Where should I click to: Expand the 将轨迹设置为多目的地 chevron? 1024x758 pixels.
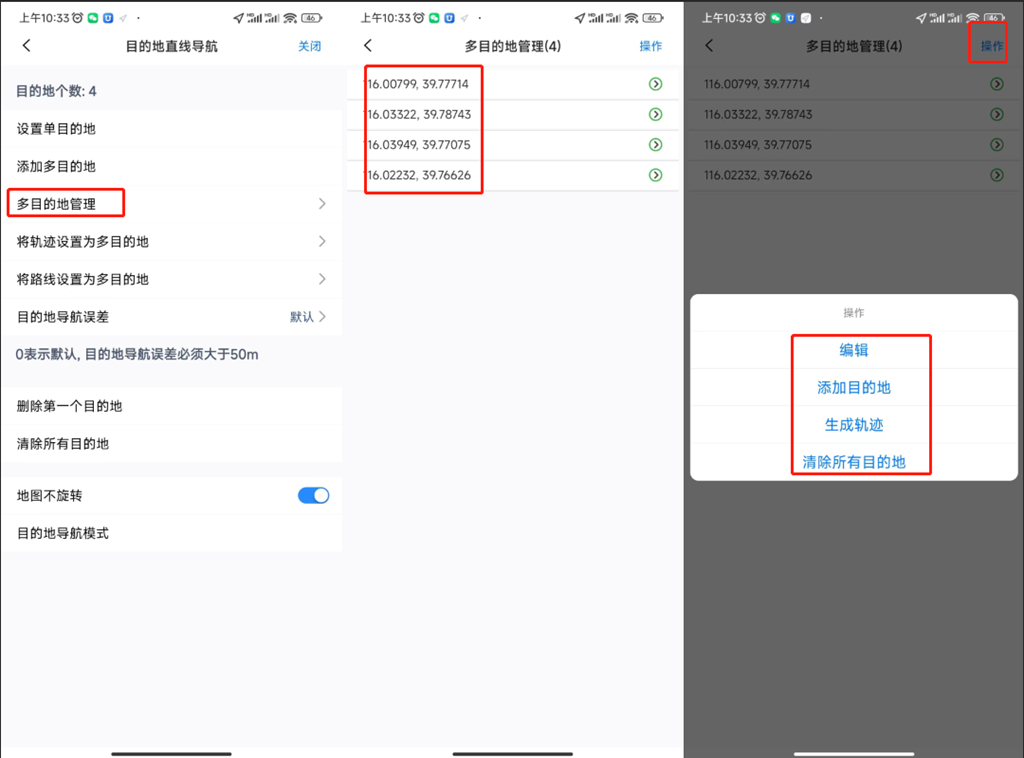click(322, 242)
